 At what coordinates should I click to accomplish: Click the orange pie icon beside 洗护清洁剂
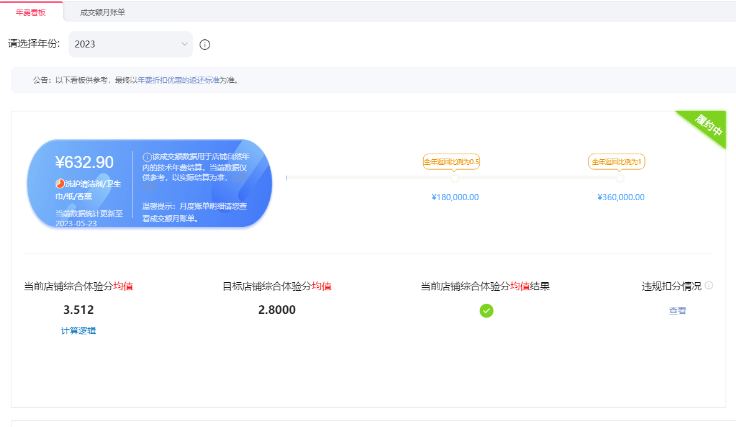(60, 183)
